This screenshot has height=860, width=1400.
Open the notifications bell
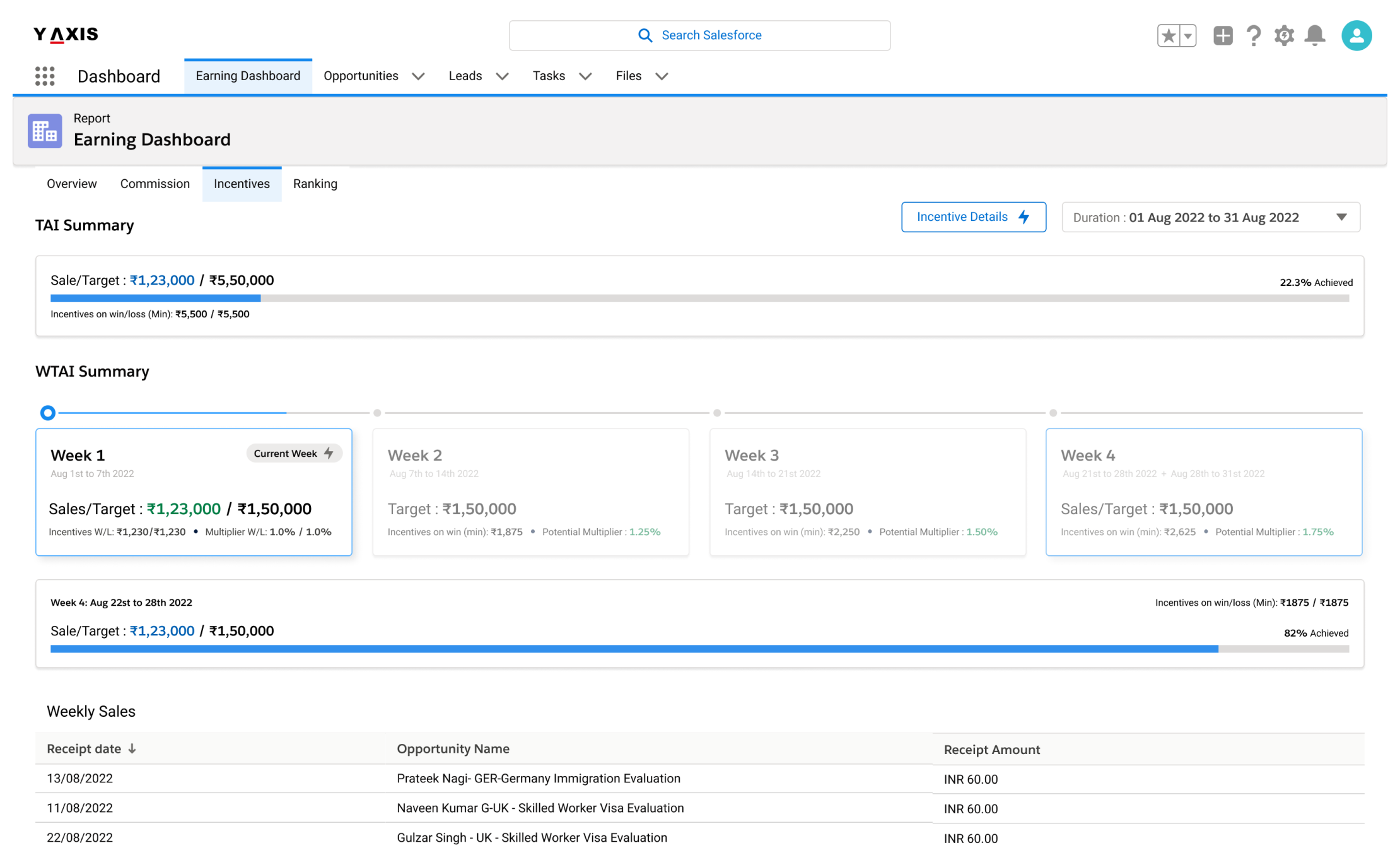(x=1315, y=35)
